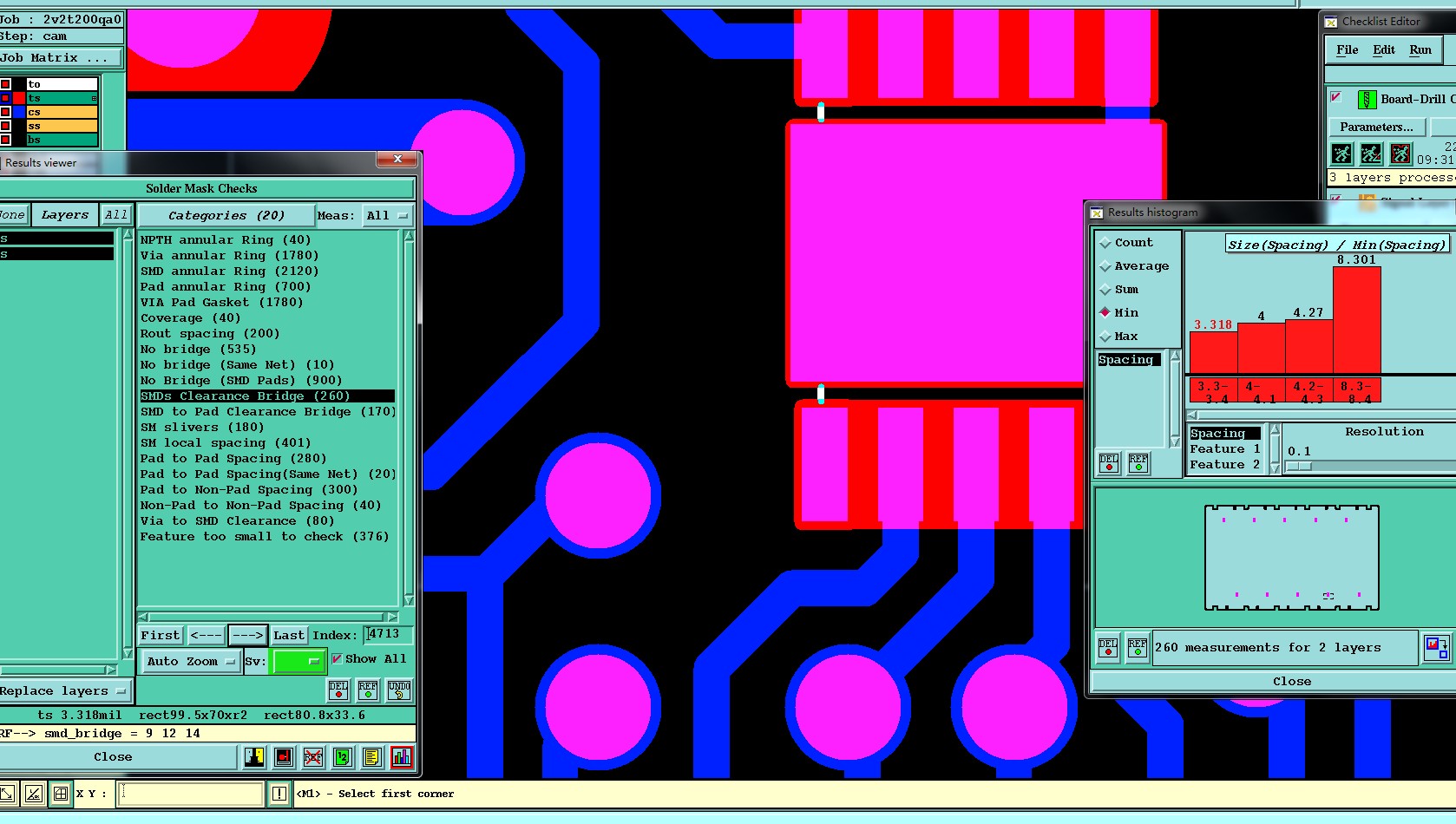Screen dimensions: 1456x824
Task: Click the 8.3-8.4 red histogram bar
Action: [x=1356, y=320]
